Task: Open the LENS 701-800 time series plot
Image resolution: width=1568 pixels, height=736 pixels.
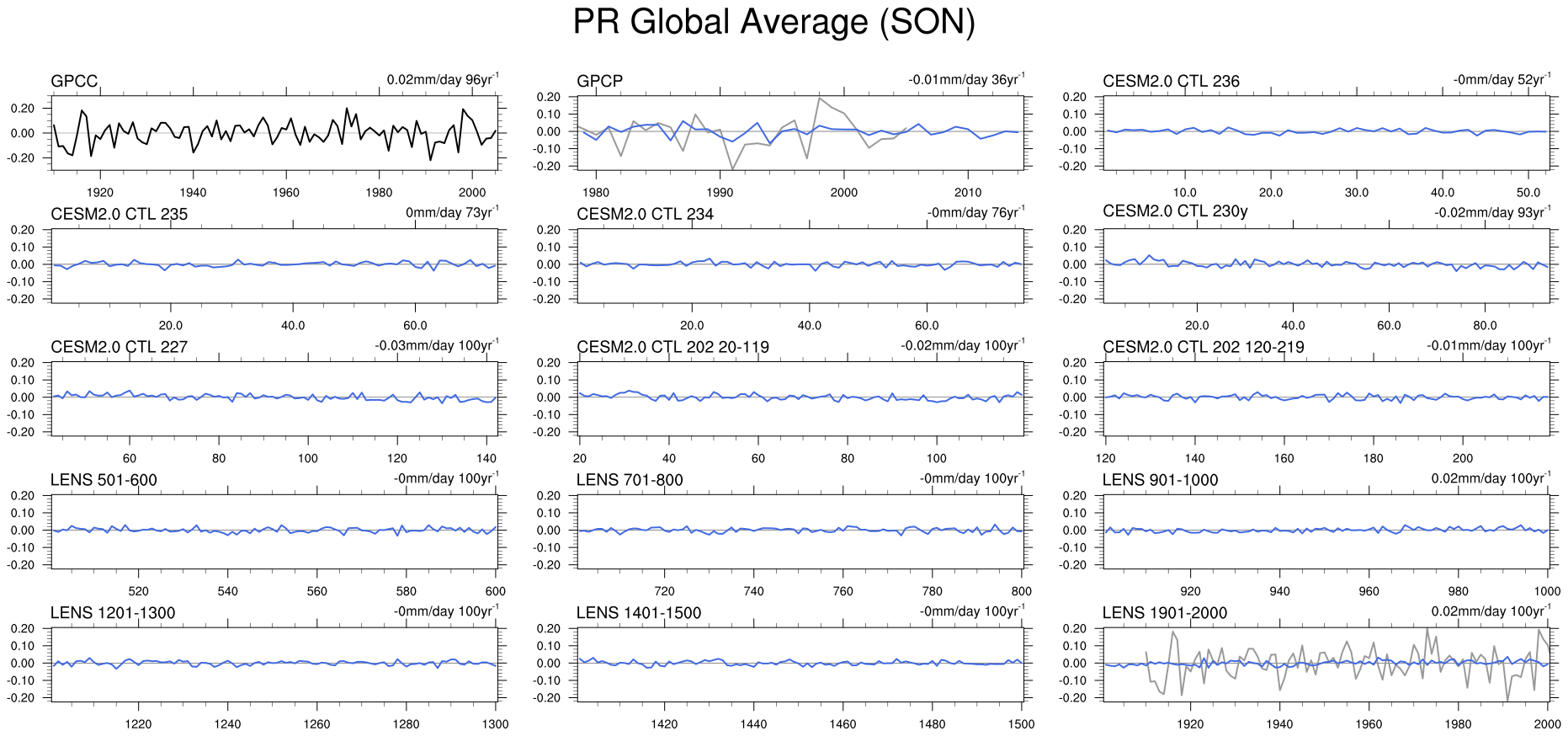Action: pyautogui.click(x=800, y=531)
